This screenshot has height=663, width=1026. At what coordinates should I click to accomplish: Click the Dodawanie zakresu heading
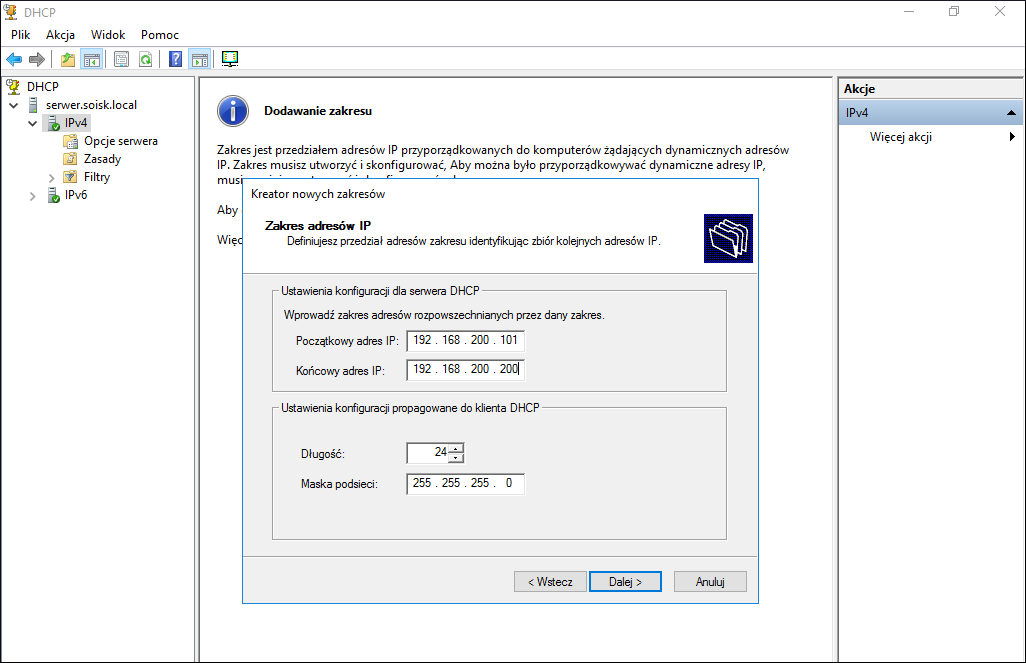pyautogui.click(x=318, y=111)
